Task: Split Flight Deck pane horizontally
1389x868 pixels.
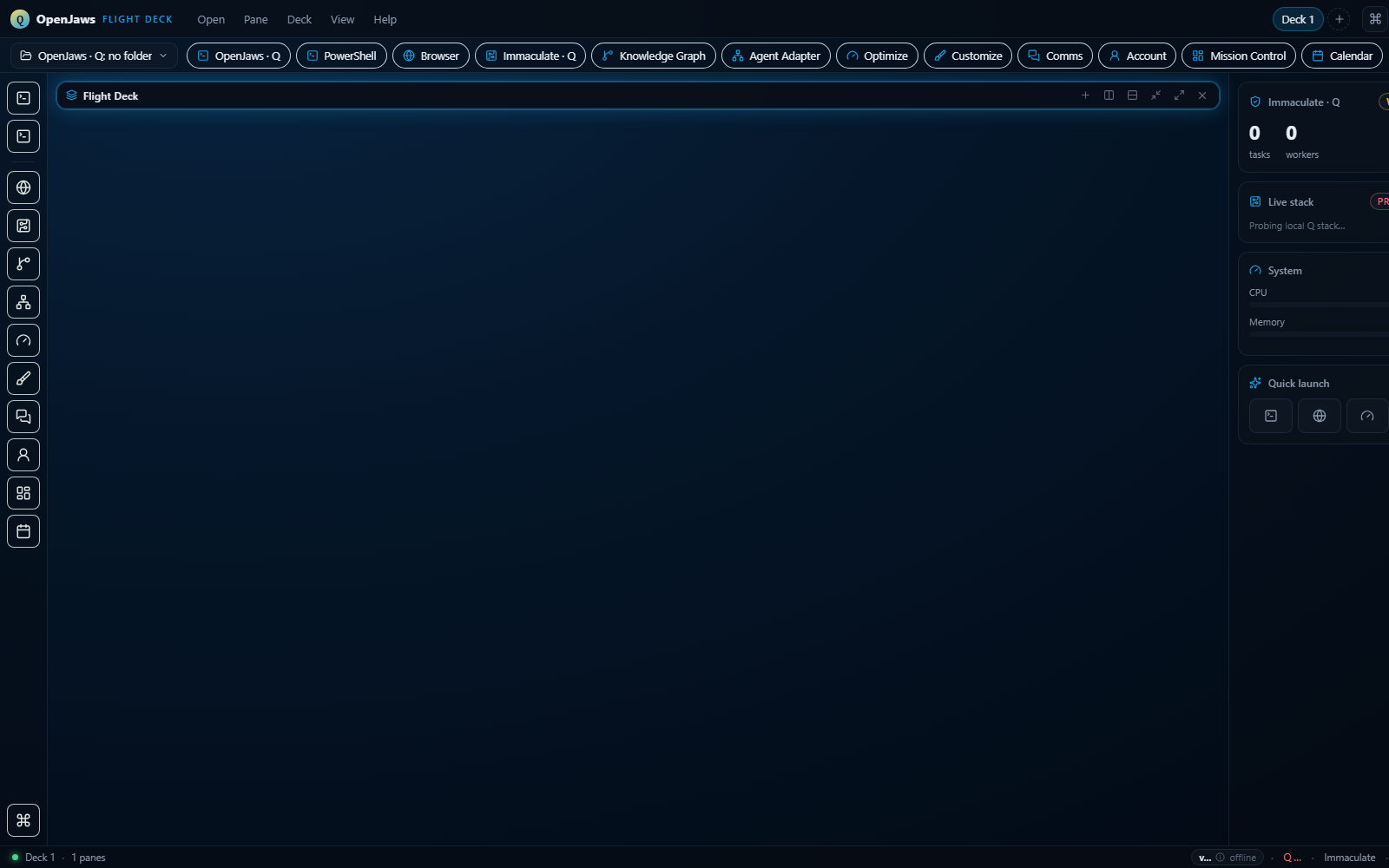Action: point(1132,95)
